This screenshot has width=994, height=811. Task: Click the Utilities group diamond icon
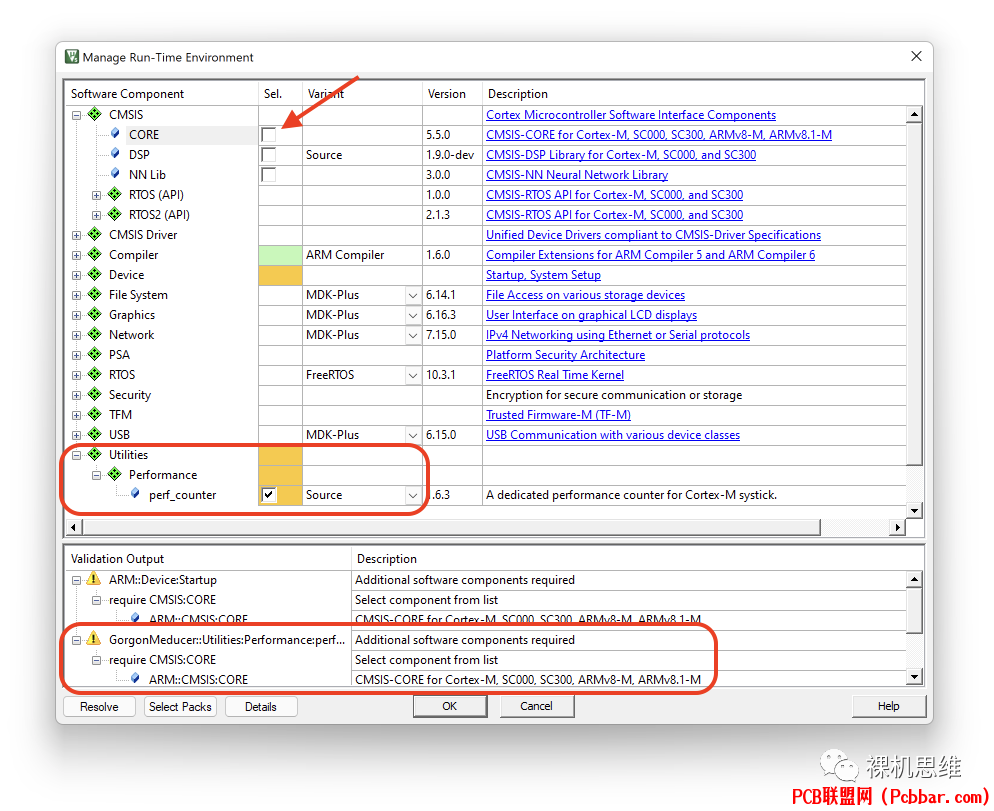click(x=95, y=454)
